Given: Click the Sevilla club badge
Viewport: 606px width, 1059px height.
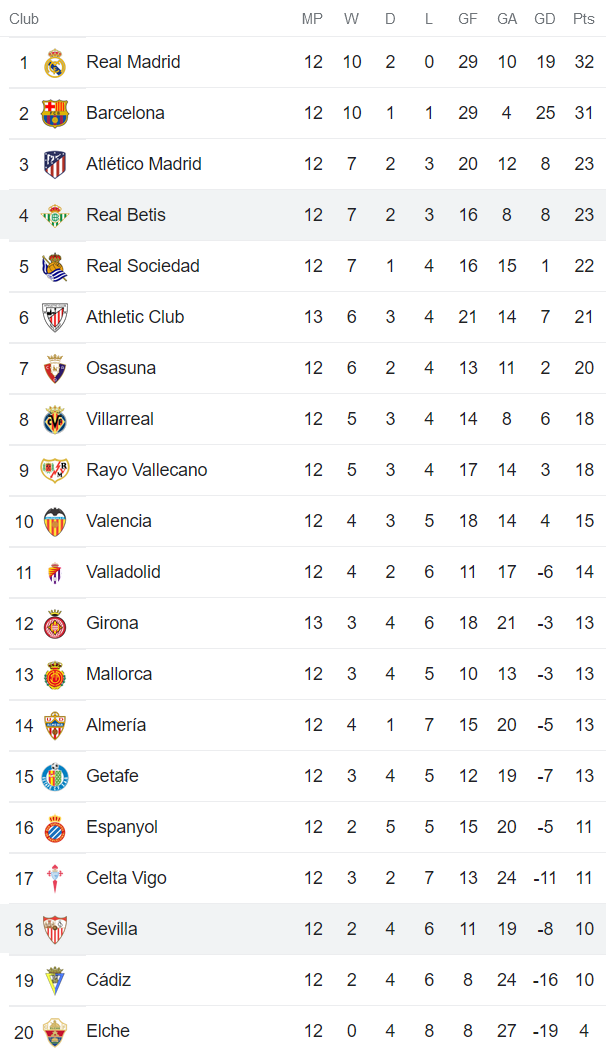Looking at the screenshot, I should 55,930.
